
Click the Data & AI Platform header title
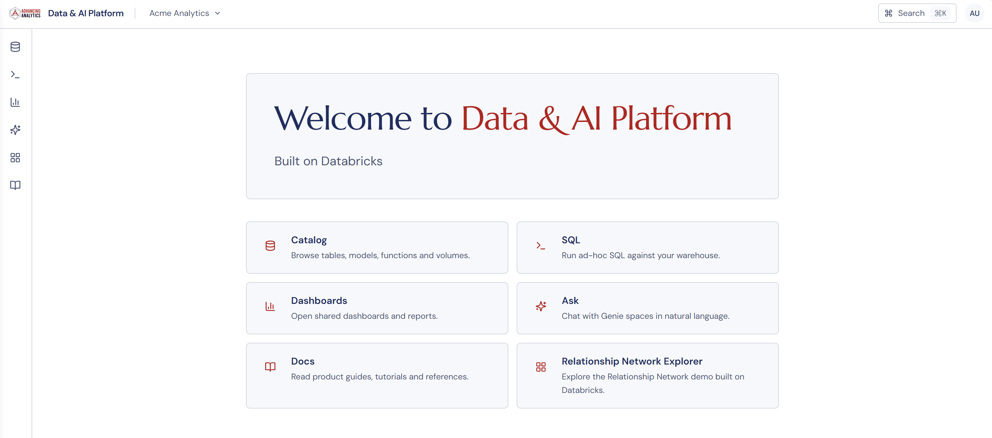(x=86, y=13)
